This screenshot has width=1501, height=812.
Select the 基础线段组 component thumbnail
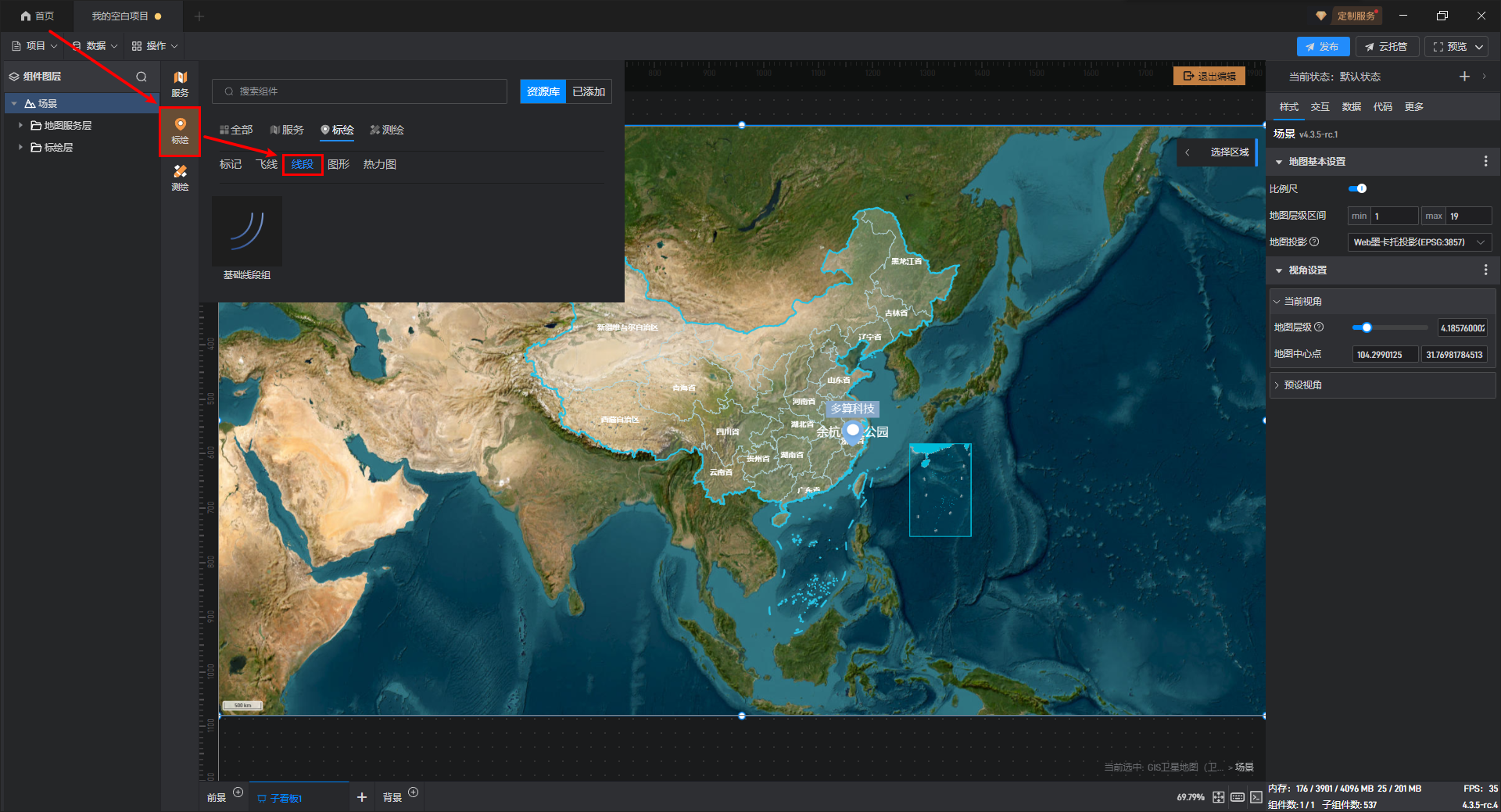pos(247,231)
